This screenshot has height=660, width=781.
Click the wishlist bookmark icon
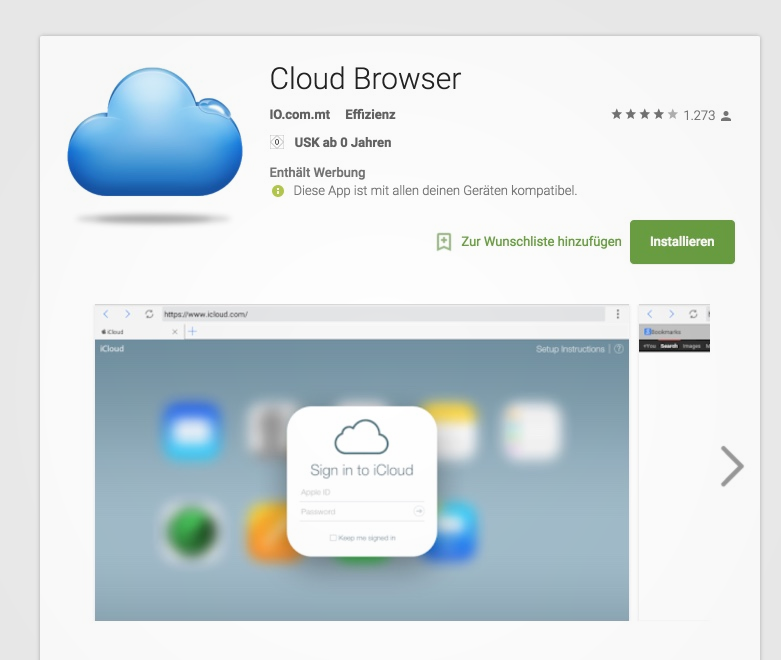pos(444,242)
